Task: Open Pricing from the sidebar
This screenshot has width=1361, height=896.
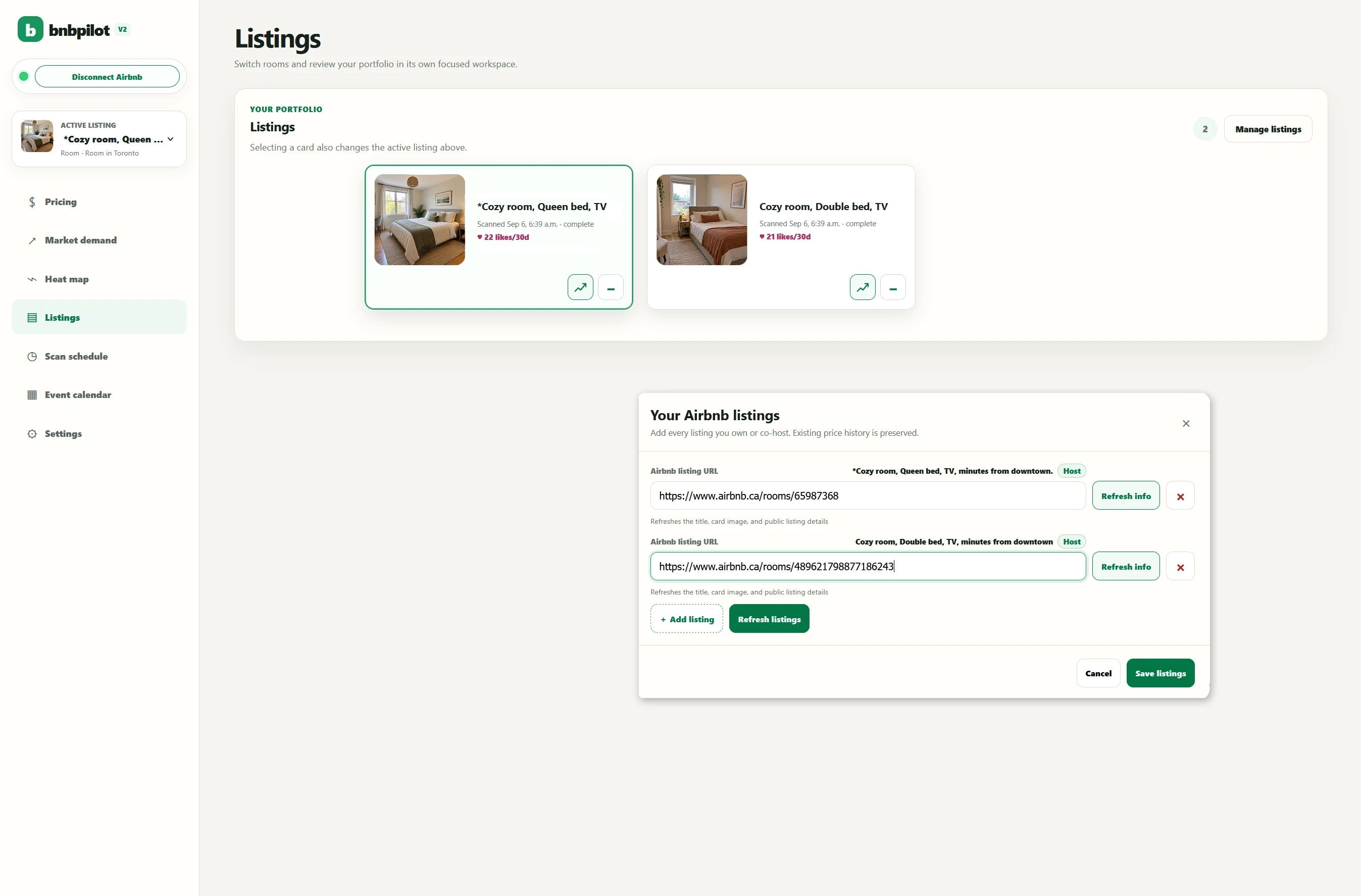Action: (x=99, y=202)
